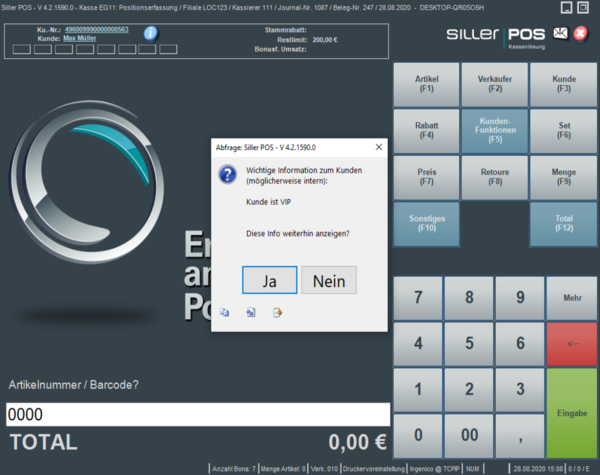Screen dimensions: 600x475
Task: Confirm with the Ja button
Action: pos(269,281)
